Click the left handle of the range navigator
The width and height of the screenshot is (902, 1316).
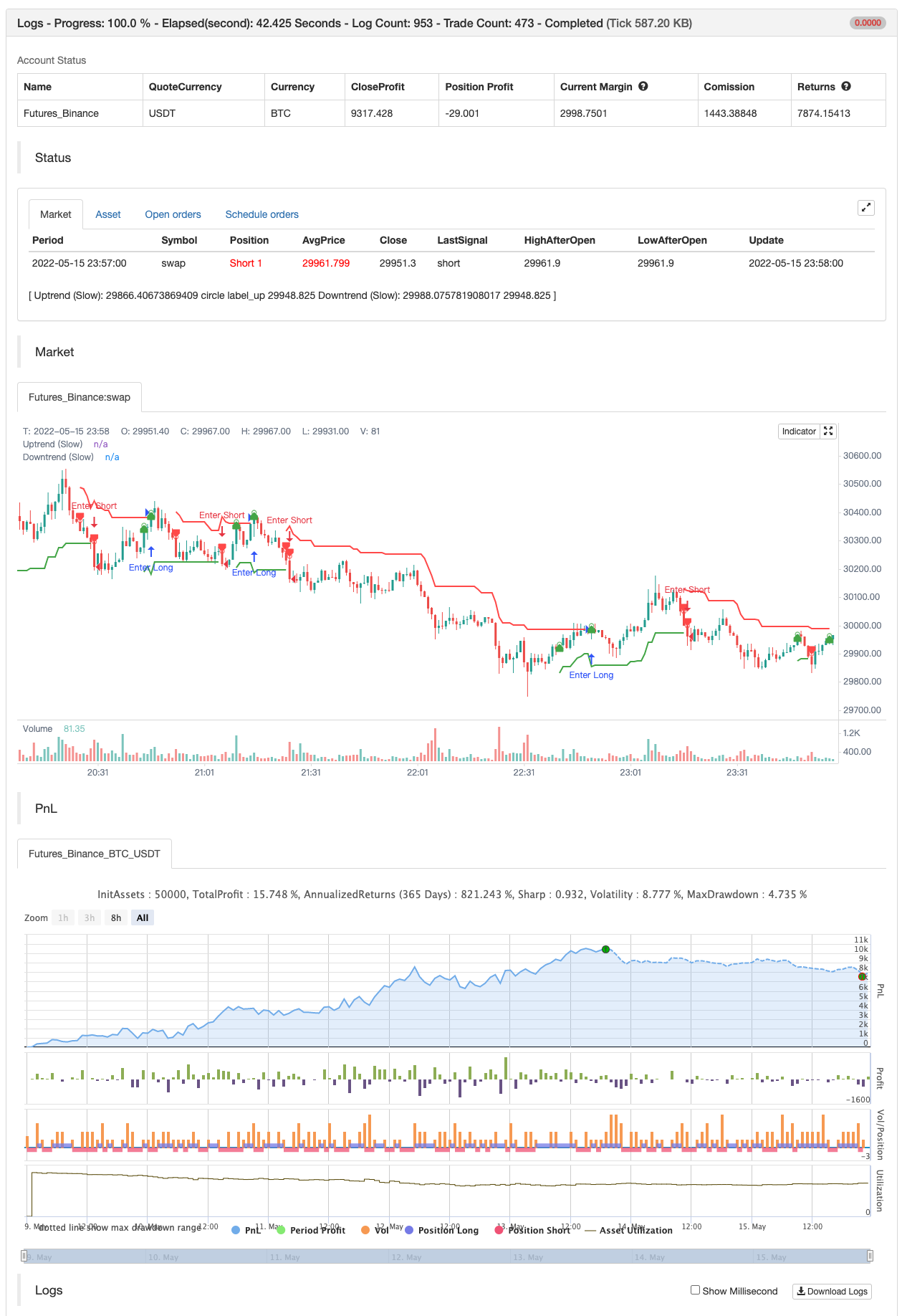click(24, 1256)
